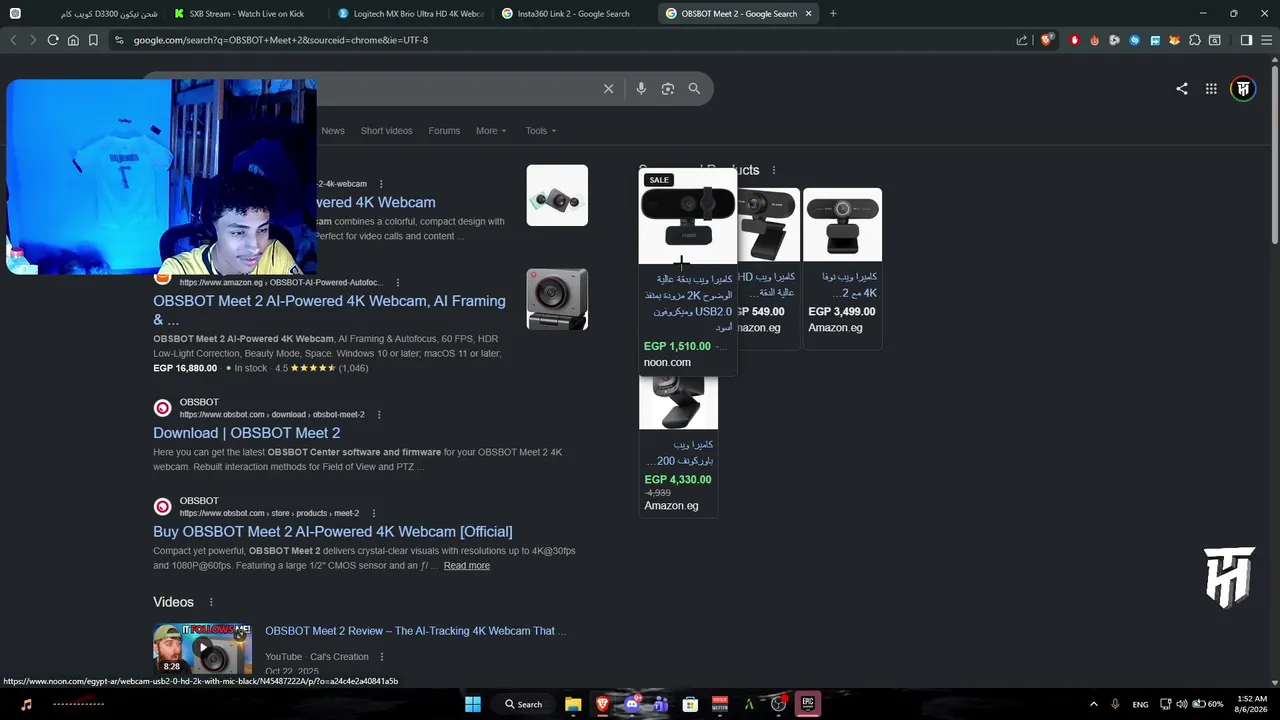Viewport: 1280px width, 720px height.
Task: Go to the browser home page icon
Action: click(73, 40)
